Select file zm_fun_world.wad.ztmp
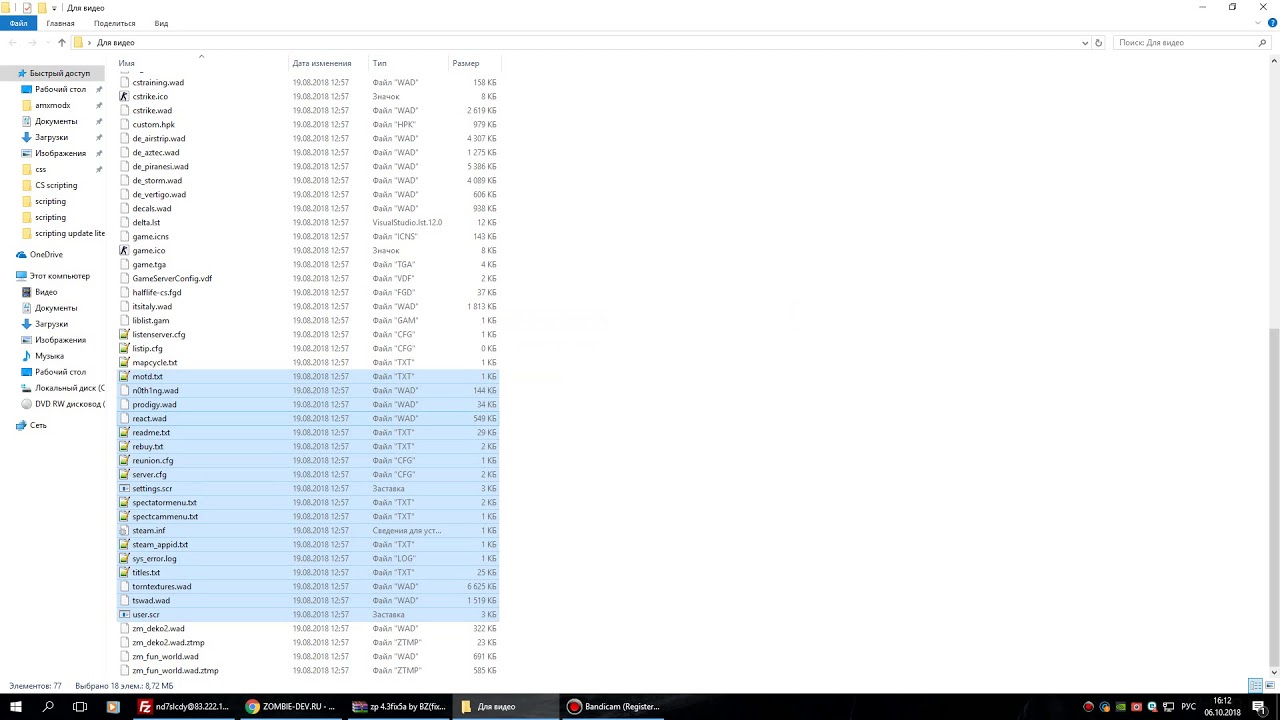Viewport: 1280px width, 720px height. point(175,671)
